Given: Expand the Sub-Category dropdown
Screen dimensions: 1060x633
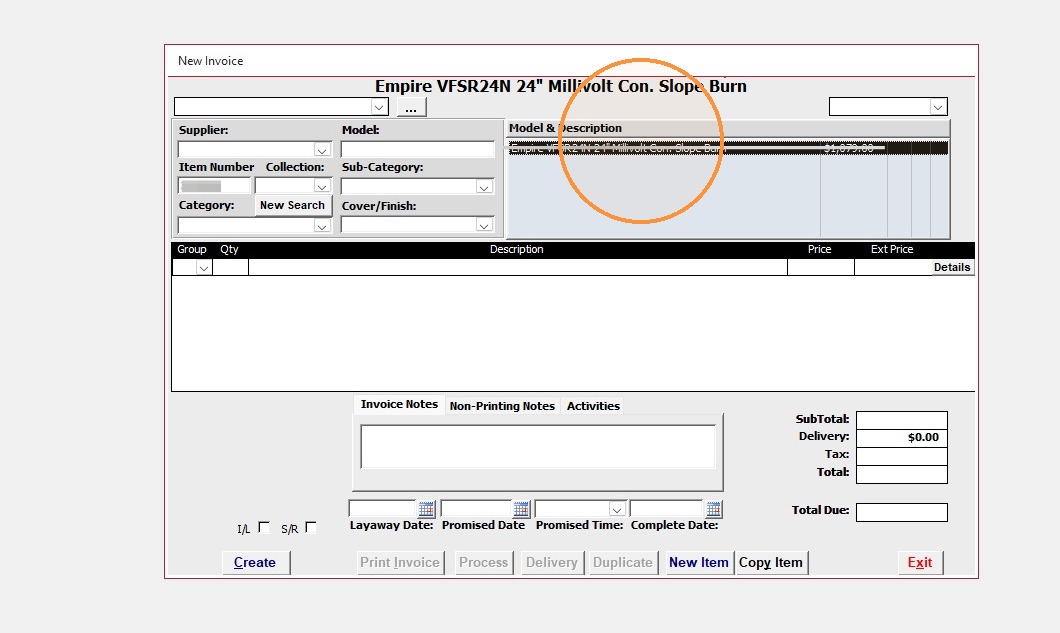Looking at the screenshot, I should tap(484, 187).
